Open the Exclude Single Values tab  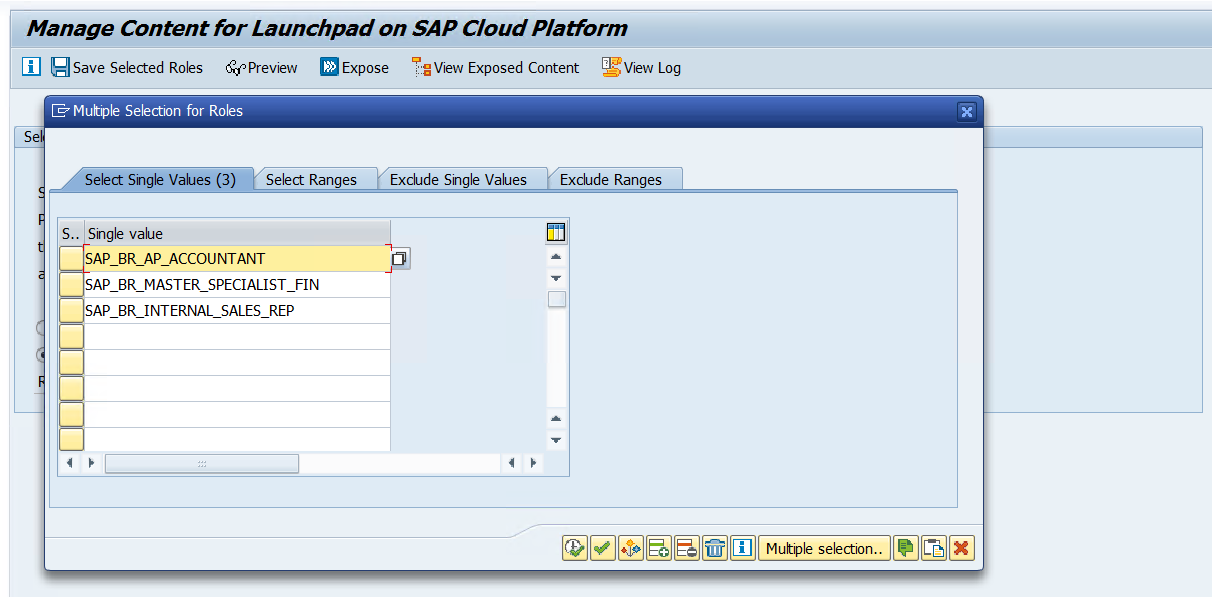click(x=458, y=180)
